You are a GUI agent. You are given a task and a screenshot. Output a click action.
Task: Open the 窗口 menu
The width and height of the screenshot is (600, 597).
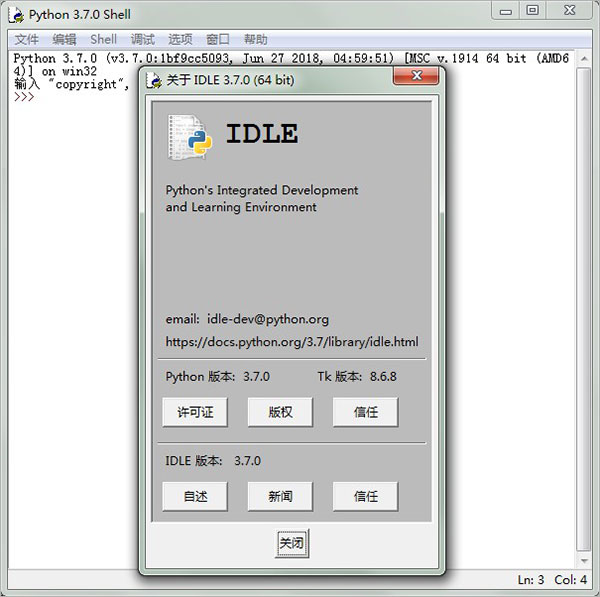(218, 39)
